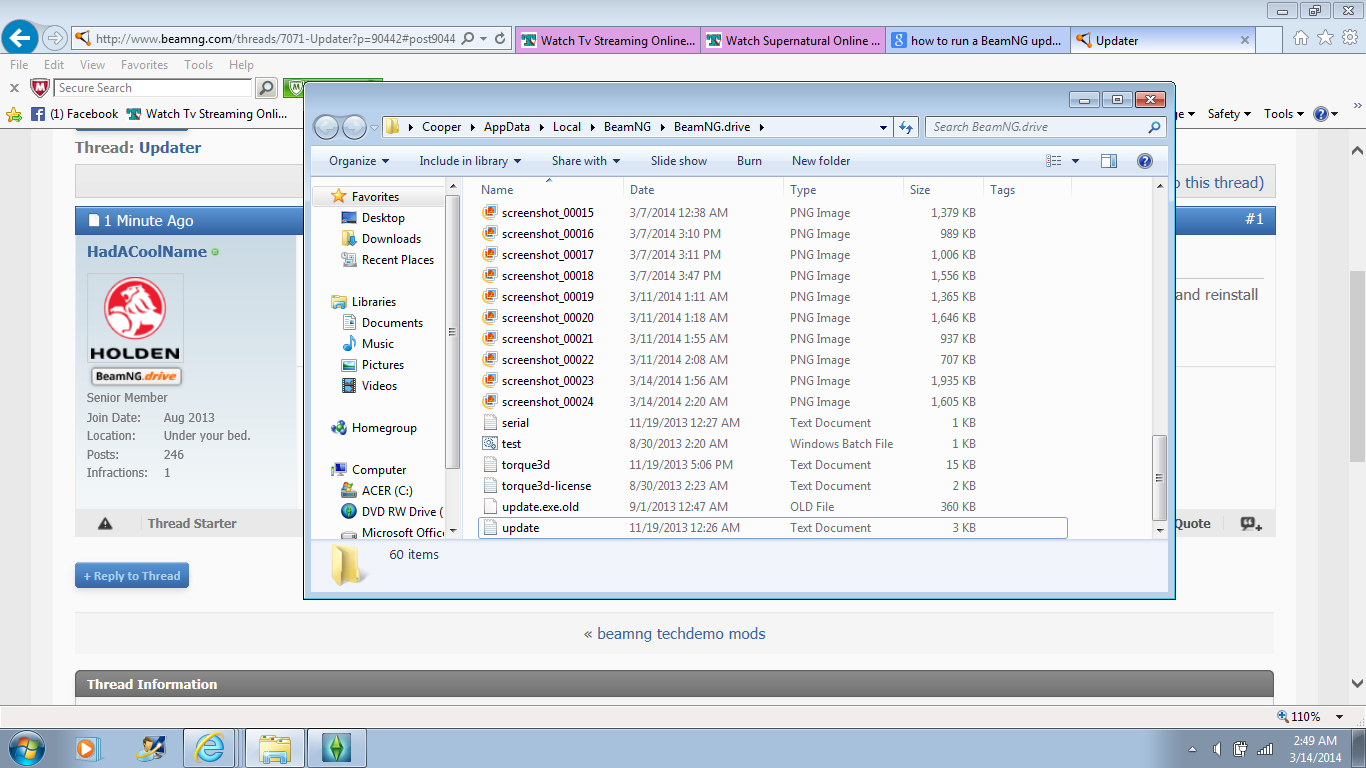Open Windows Explorer taskbar folder icon
The height and width of the screenshot is (768, 1366).
point(275,747)
